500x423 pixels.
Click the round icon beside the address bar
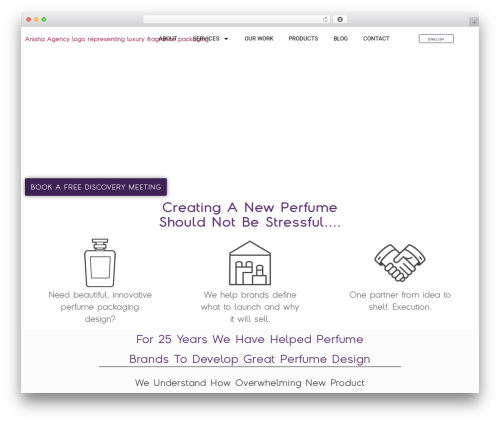coord(340,19)
